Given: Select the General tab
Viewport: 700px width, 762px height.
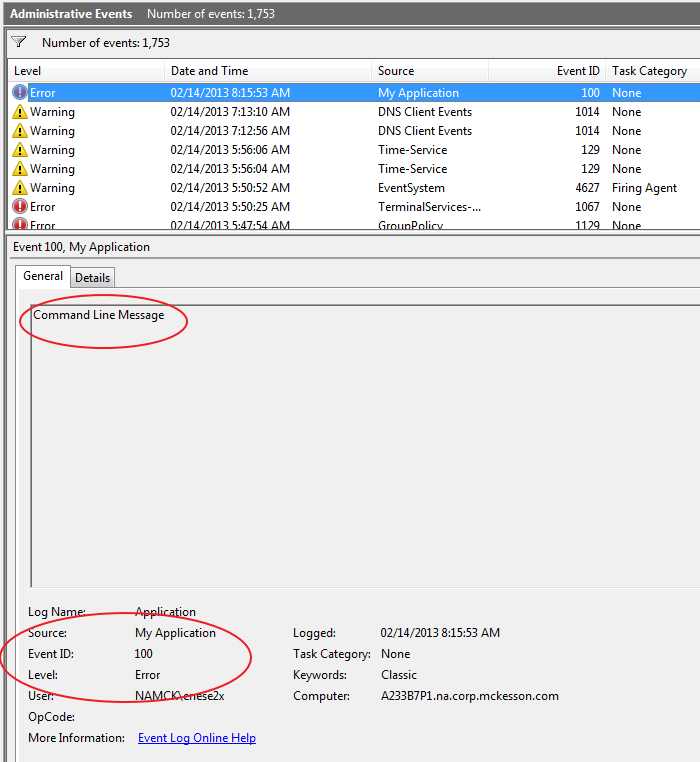Looking at the screenshot, I should coord(43,276).
